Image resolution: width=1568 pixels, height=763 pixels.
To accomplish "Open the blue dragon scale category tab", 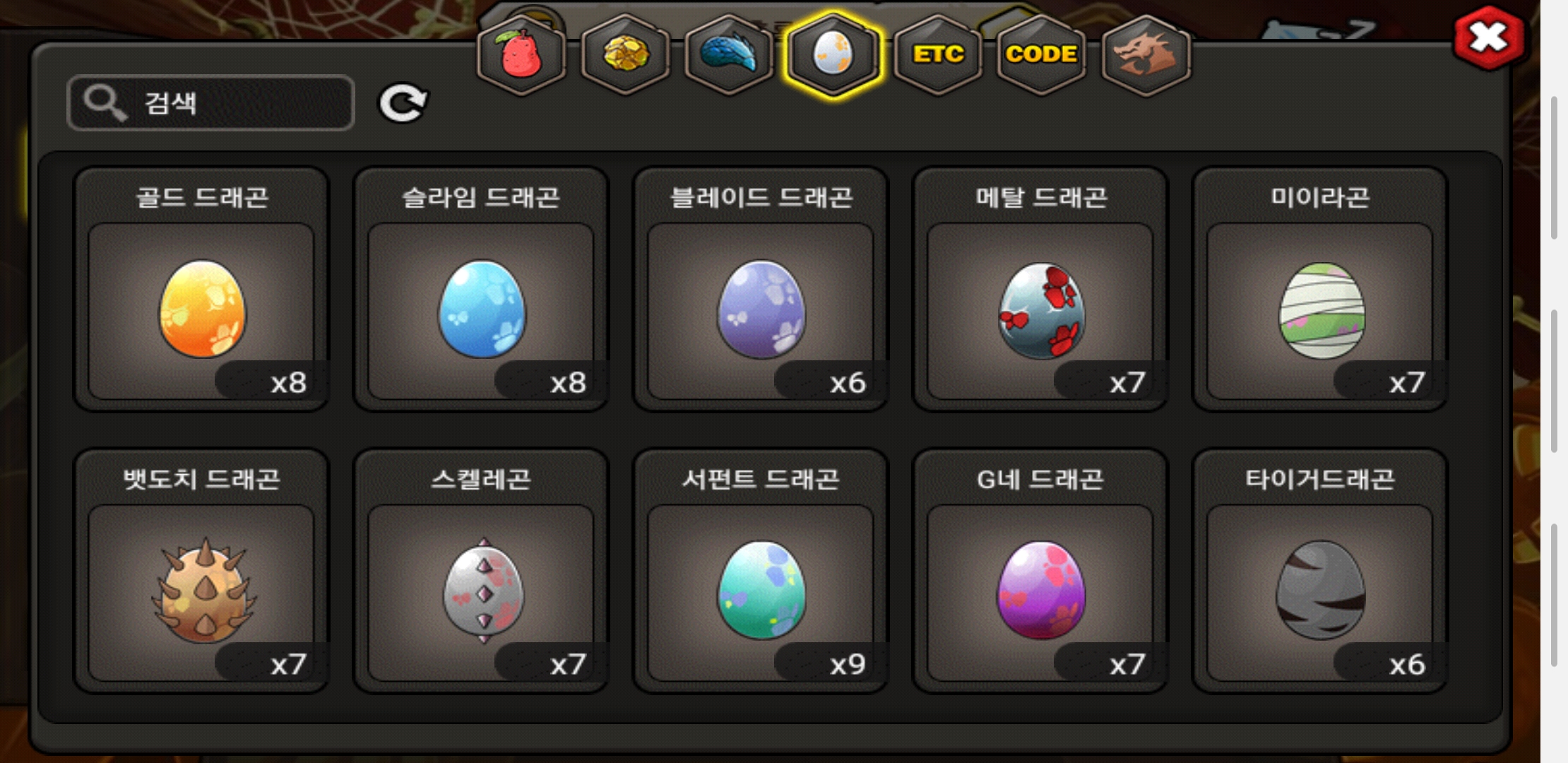I will tap(729, 55).
